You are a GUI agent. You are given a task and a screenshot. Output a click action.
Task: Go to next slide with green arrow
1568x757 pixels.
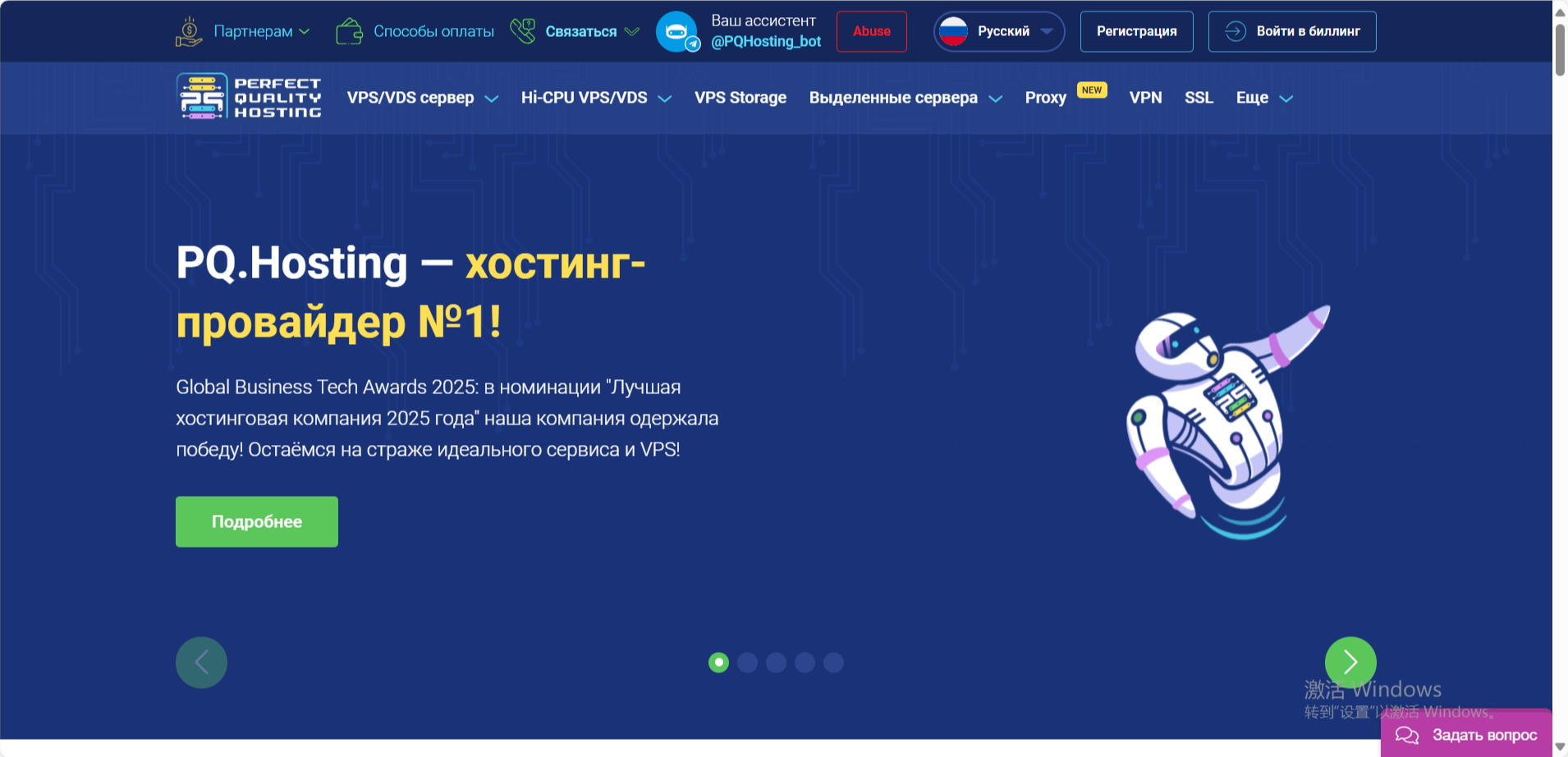[x=1350, y=662]
